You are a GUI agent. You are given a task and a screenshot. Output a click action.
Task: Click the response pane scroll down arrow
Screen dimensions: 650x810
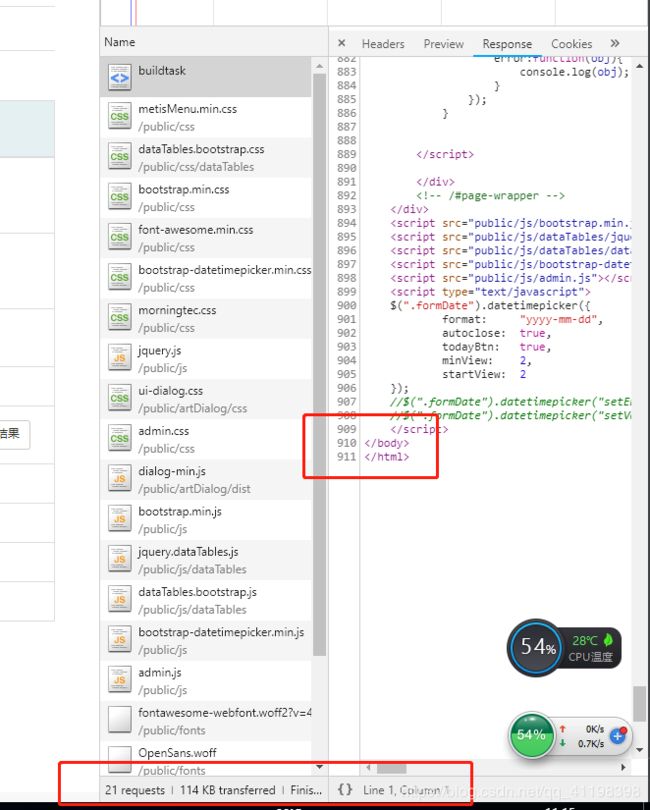(640, 750)
